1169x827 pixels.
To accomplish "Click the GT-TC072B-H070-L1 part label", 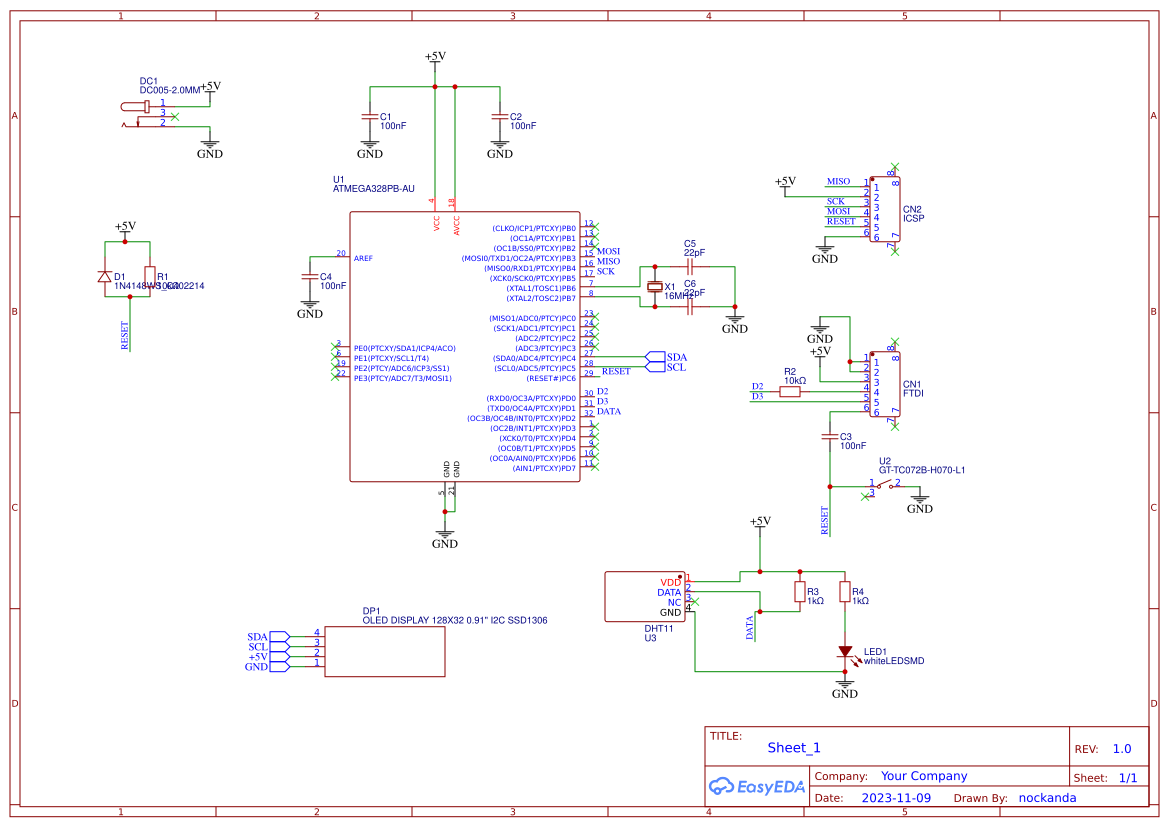I will click(921, 470).
